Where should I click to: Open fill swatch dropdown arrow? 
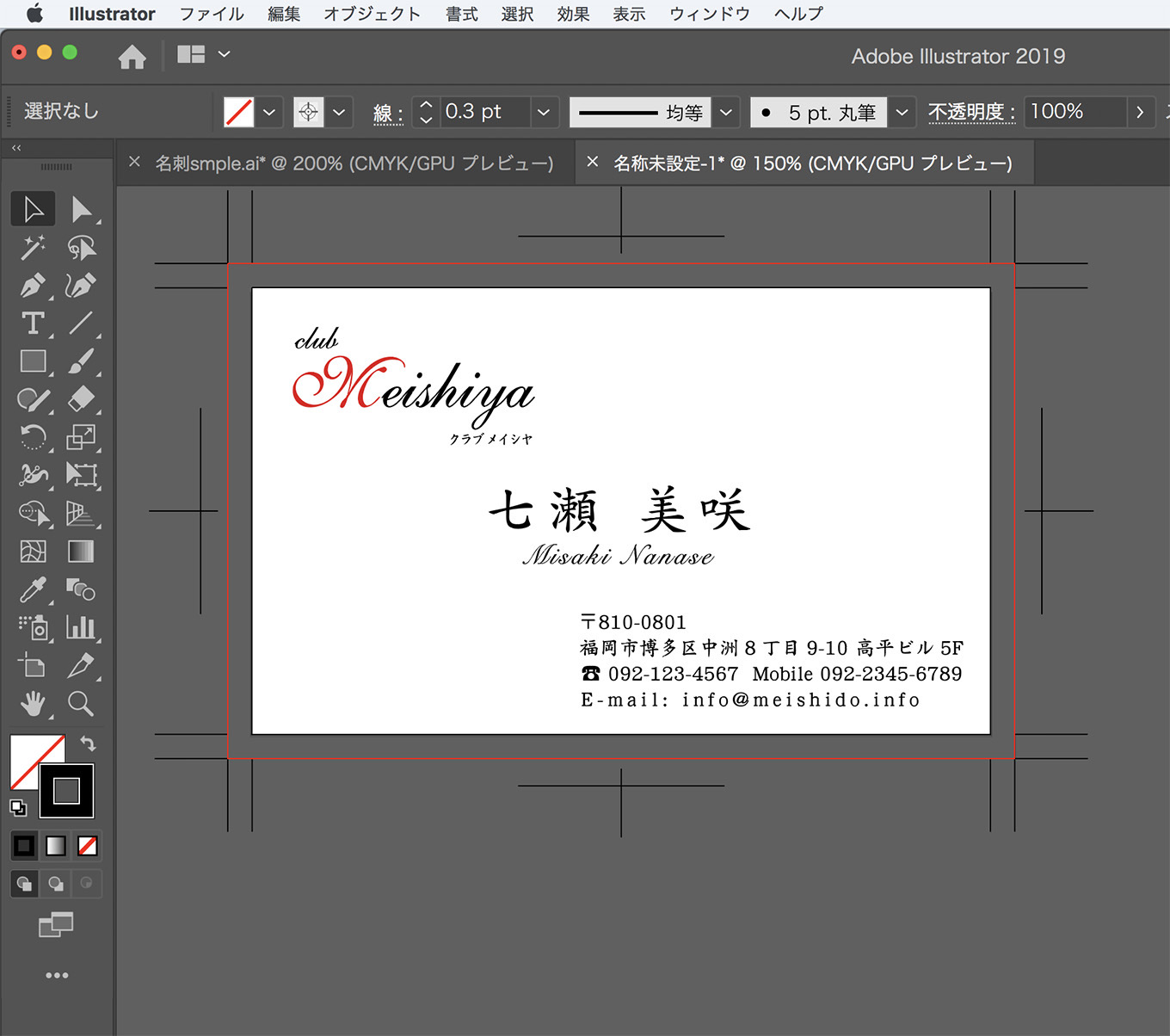click(x=269, y=112)
